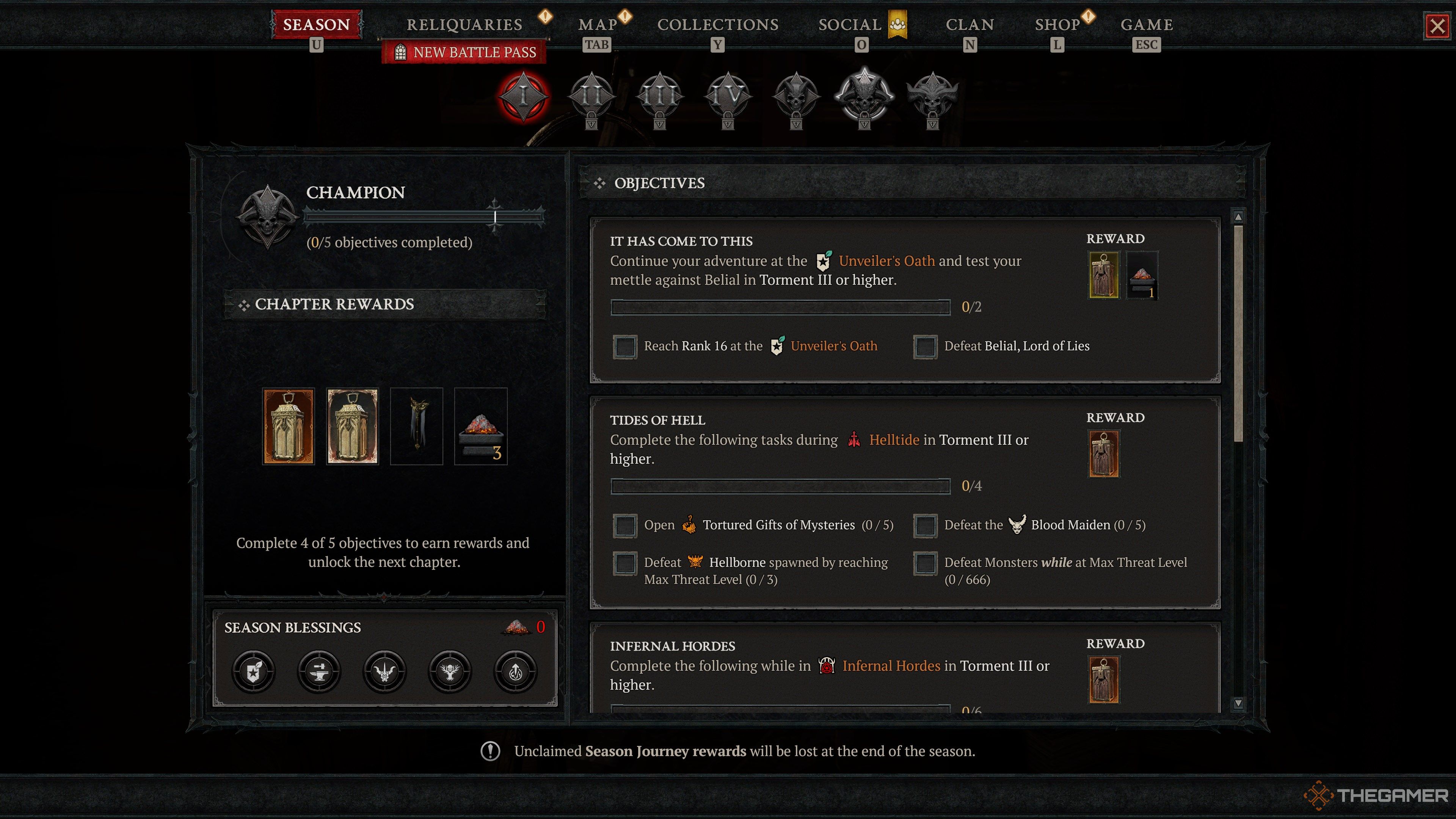This screenshot has height=819, width=1456.
Task: Click objectives scrollbar up arrow
Action: click(x=1238, y=217)
